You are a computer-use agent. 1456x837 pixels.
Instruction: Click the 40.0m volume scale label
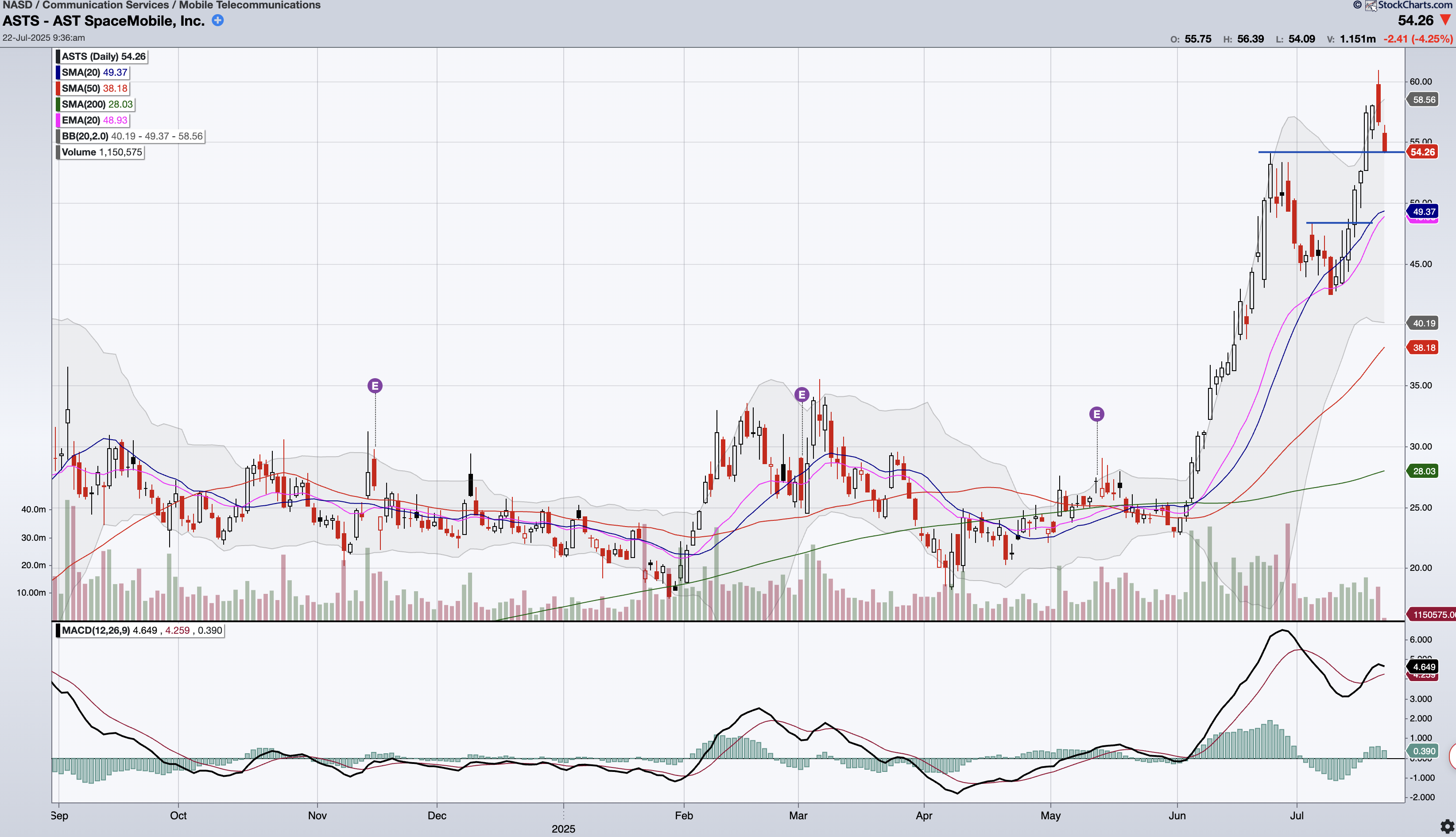[x=33, y=509]
